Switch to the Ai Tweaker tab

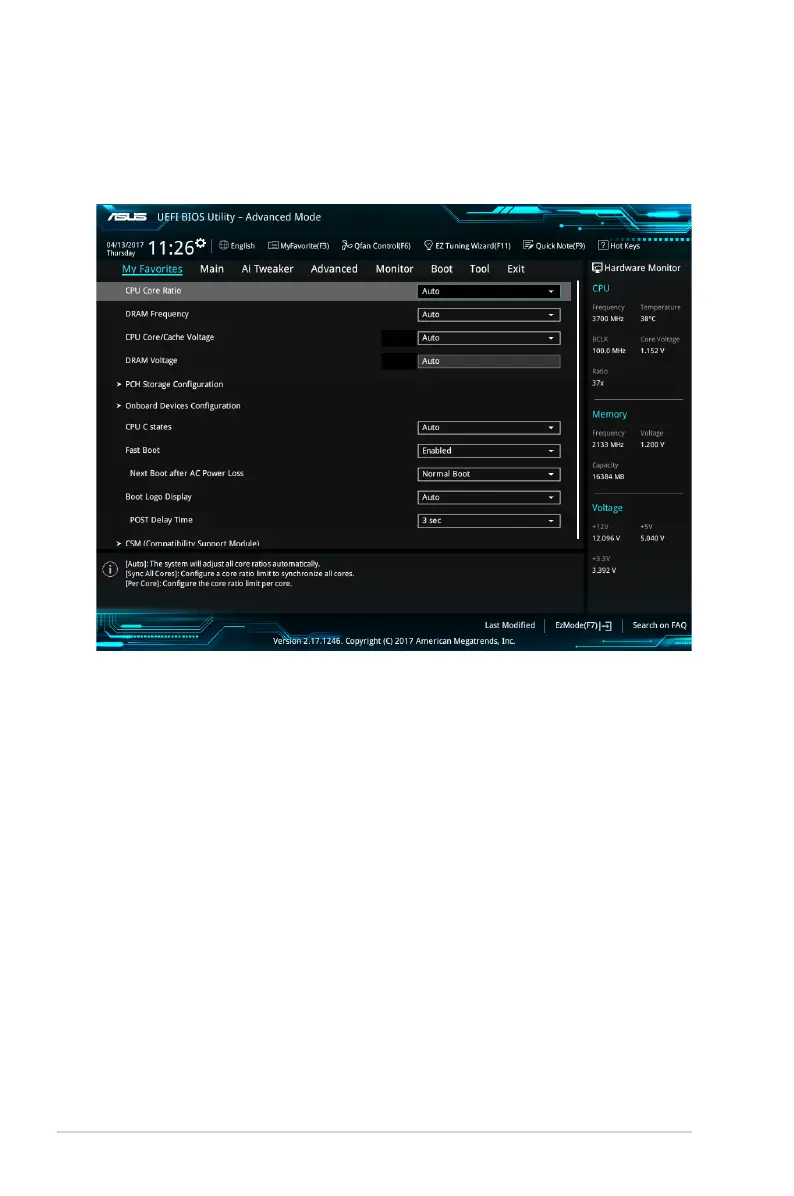267,269
